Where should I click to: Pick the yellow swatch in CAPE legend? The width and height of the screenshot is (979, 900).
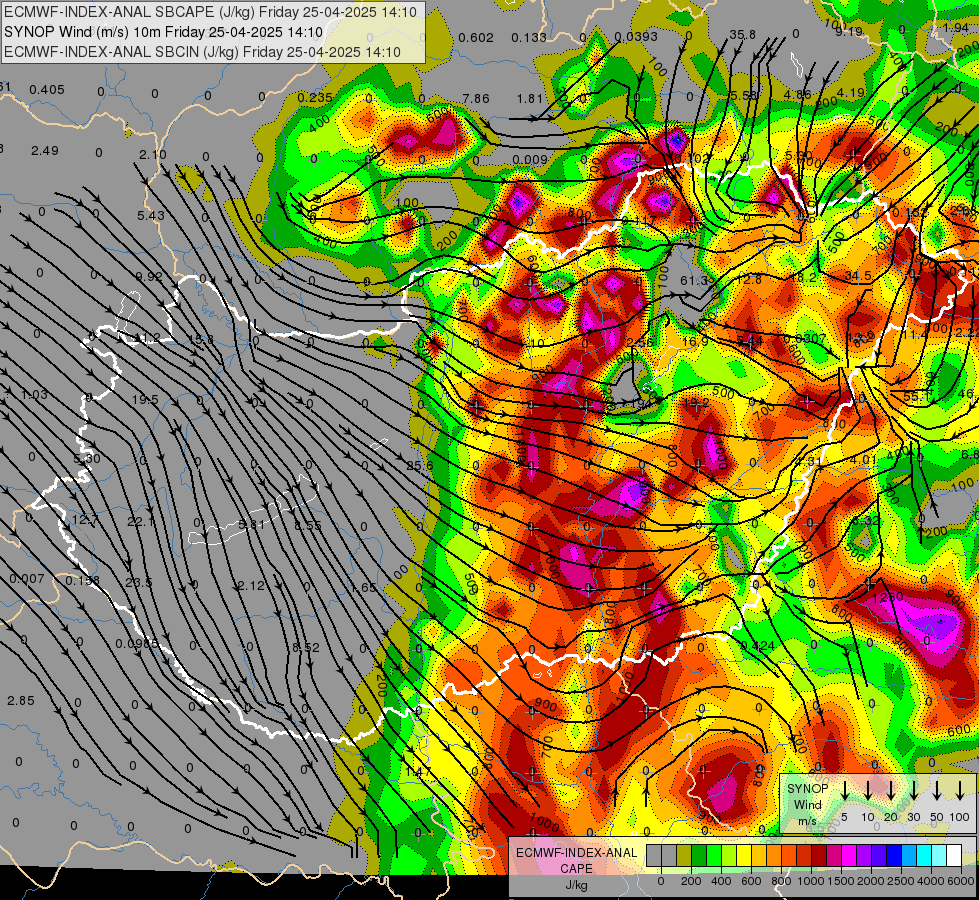(x=744, y=855)
